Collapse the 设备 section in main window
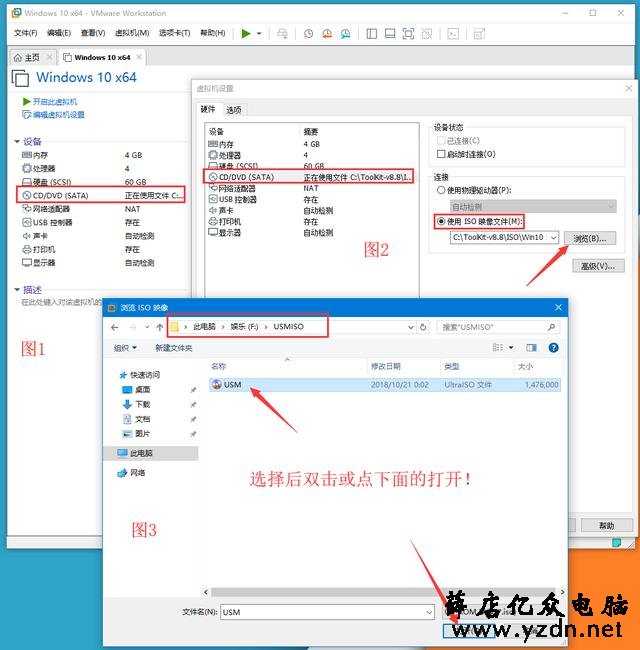Screen dimensions: 640x650 click(17, 142)
